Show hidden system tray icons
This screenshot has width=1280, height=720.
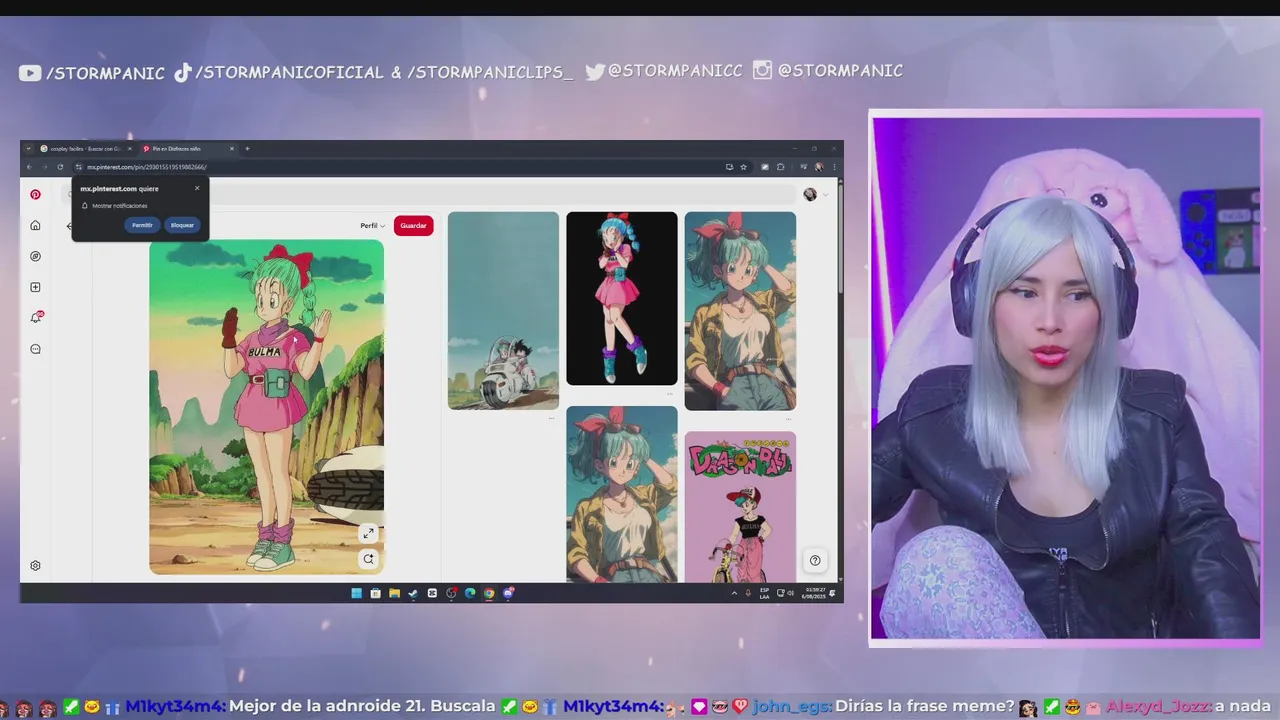click(x=735, y=593)
